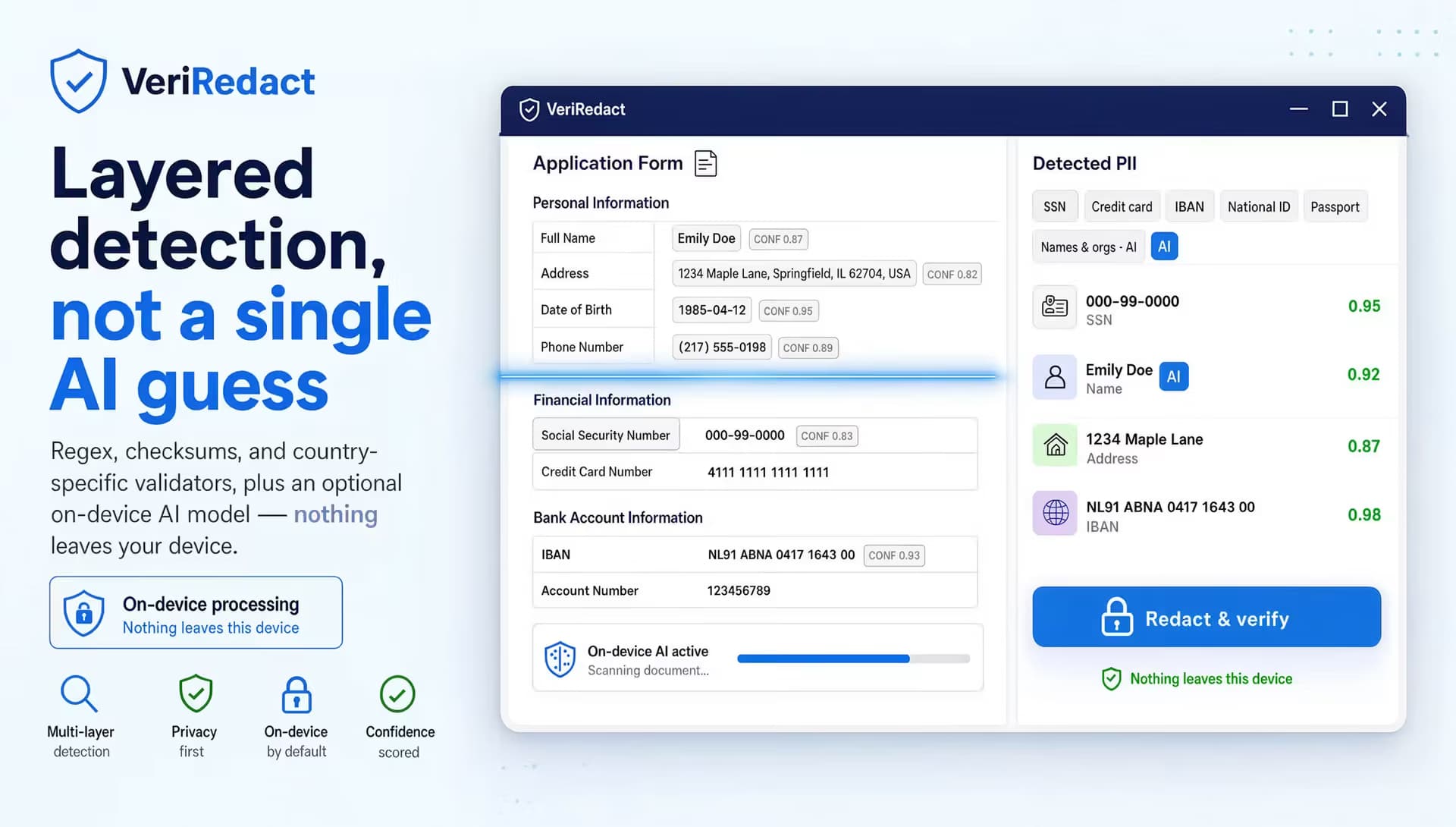Screen dimensions: 1456x827
Task: Select the Emily Doe Name detection row
Action: coord(1207,376)
